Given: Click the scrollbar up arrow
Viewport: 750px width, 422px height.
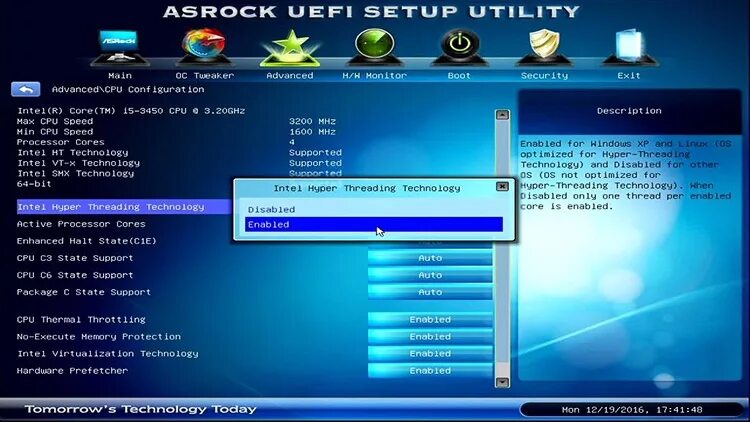Looking at the screenshot, I should (x=502, y=115).
